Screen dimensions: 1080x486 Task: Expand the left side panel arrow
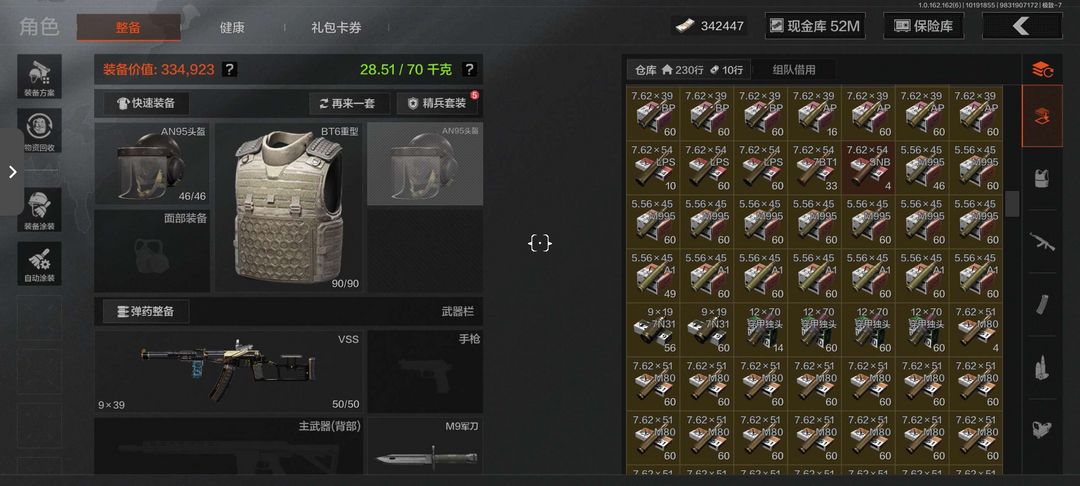pyautogui.click(x=12, y=172)
